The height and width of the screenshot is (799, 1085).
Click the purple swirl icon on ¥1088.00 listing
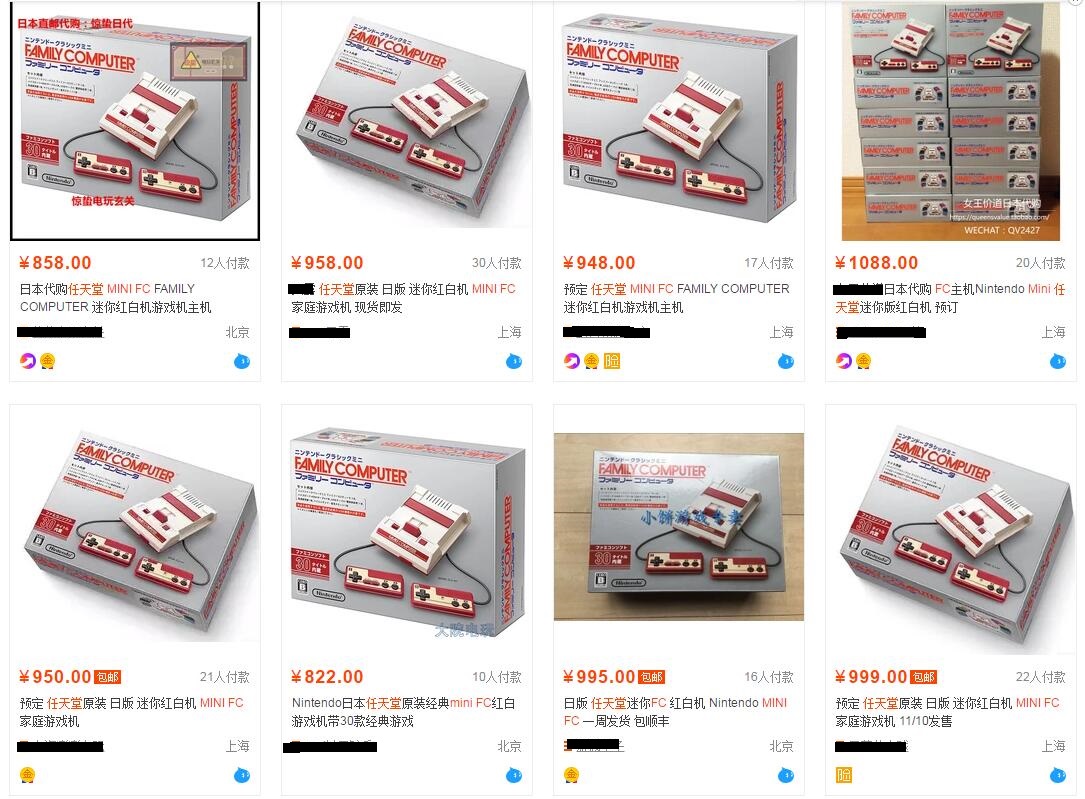(x=844, y=360)
